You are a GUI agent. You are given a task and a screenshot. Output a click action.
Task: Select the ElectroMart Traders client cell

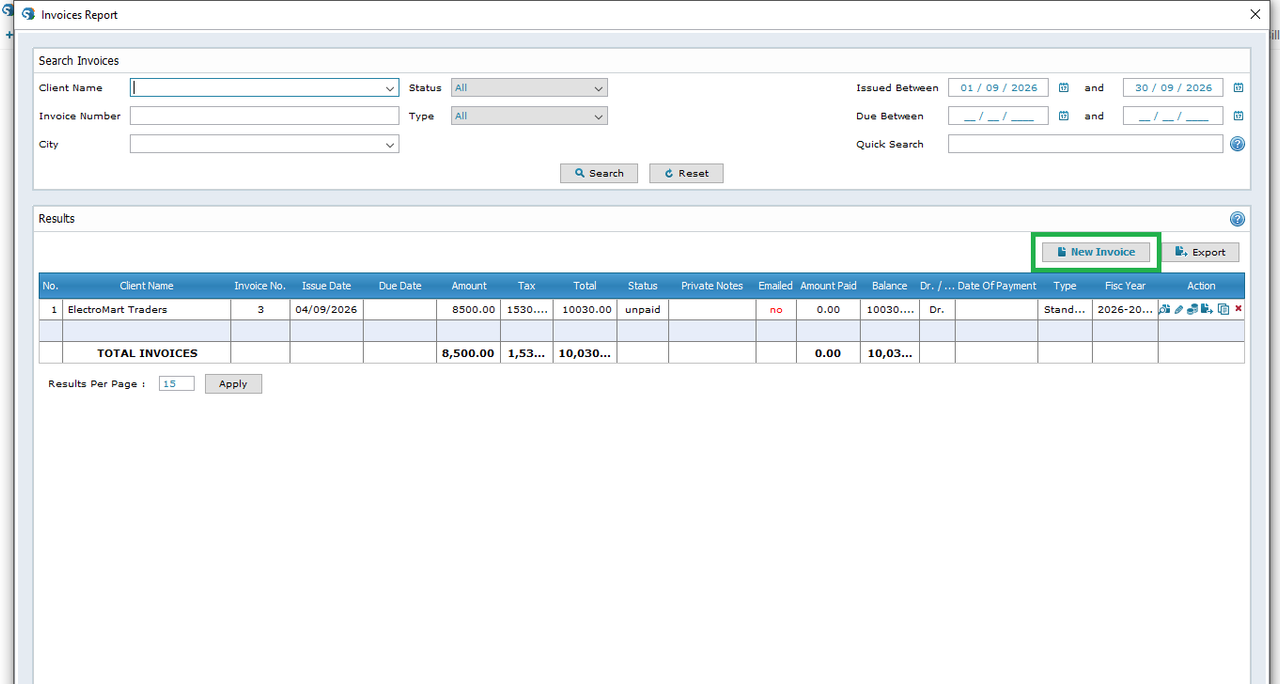pos(147,310)
